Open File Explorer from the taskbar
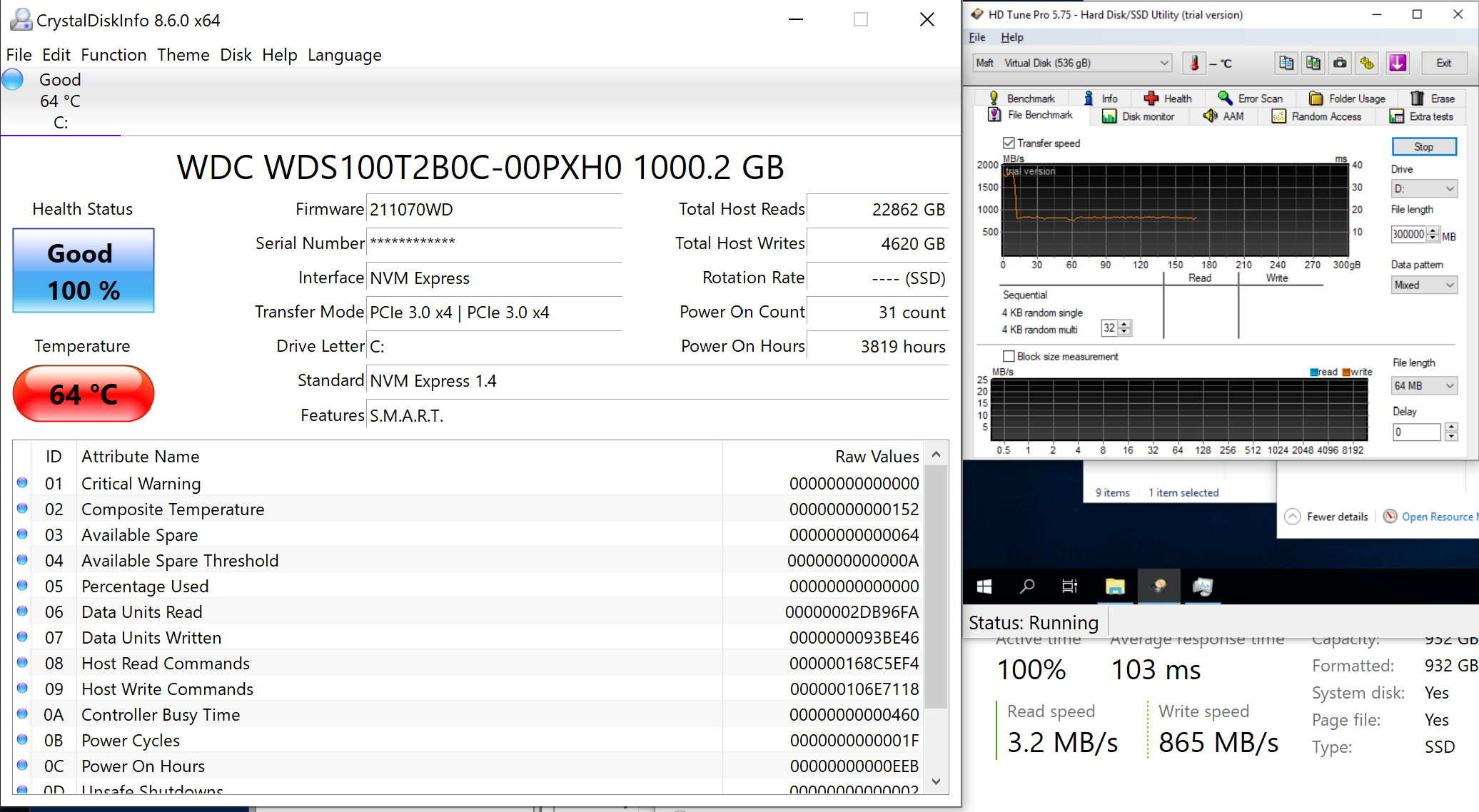 pos(1114,587)
